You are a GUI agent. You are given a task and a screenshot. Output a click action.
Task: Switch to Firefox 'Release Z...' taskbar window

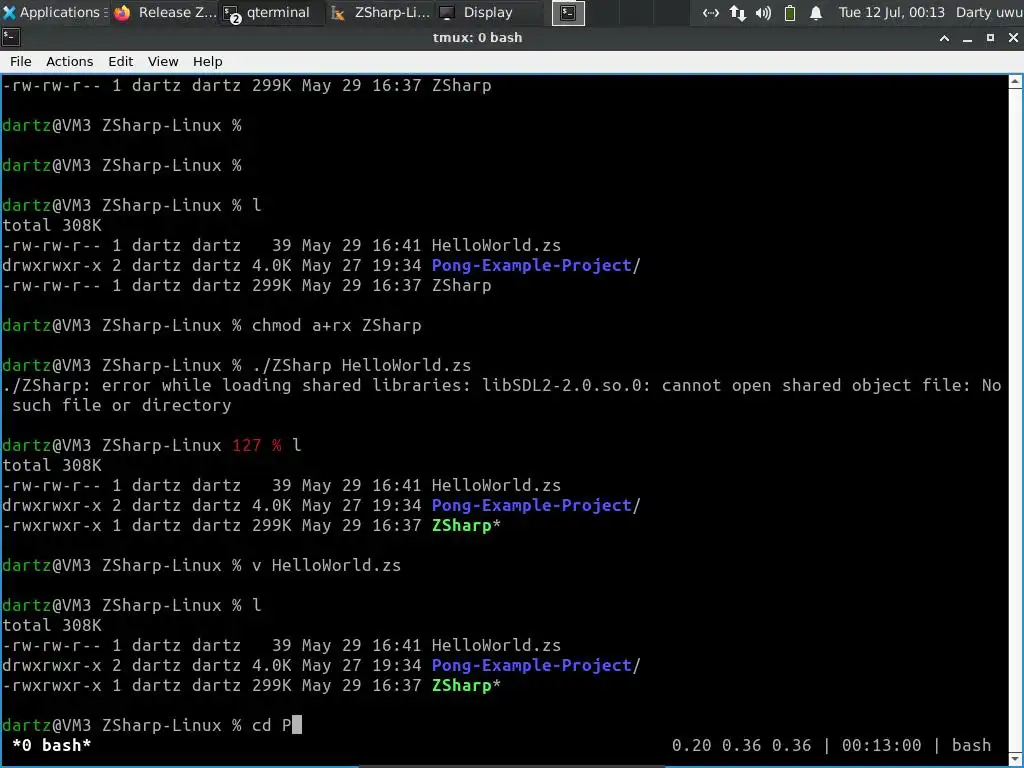tap(164, 12)
